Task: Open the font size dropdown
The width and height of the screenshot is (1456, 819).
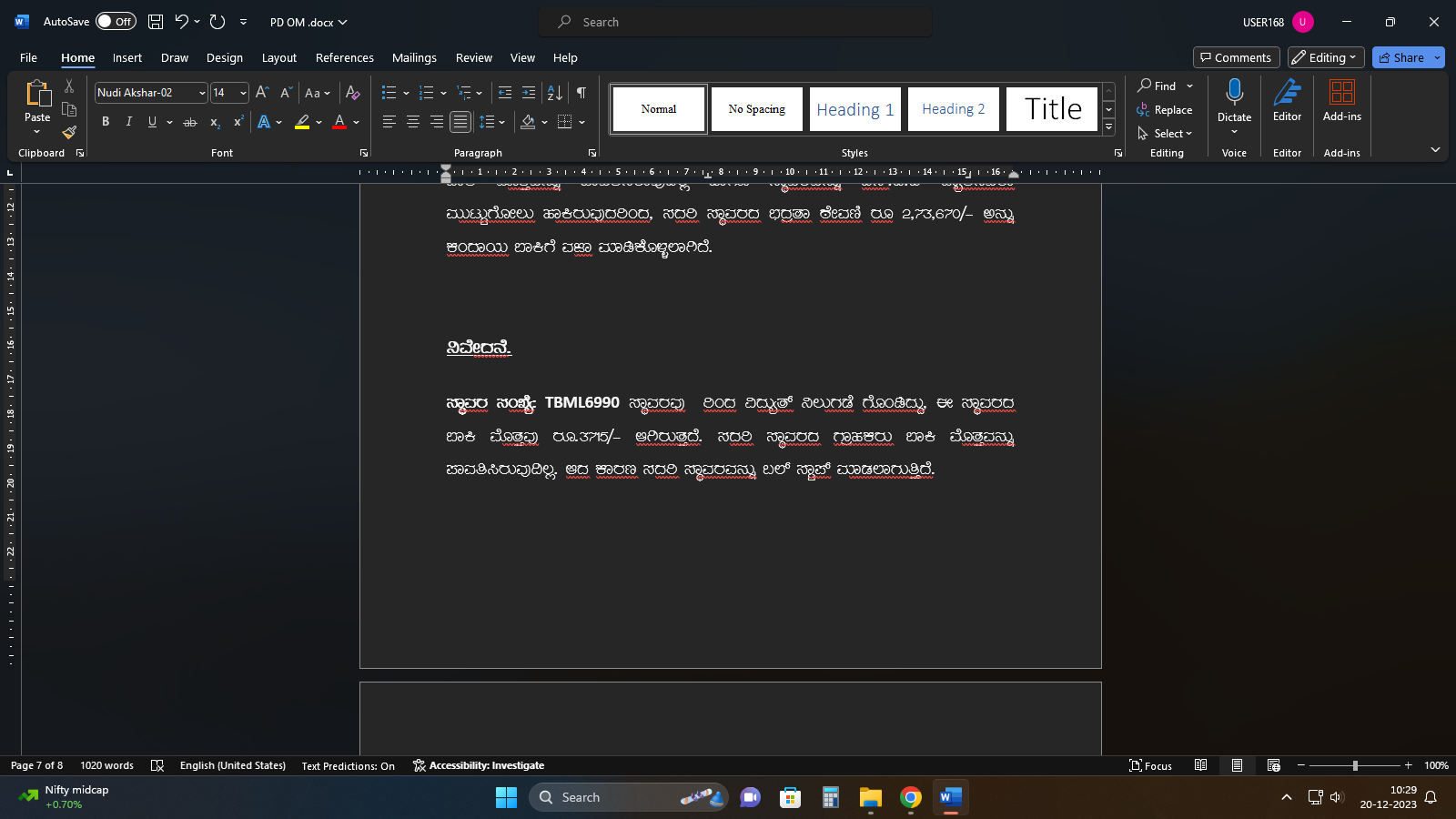Action: pos(243,93)
